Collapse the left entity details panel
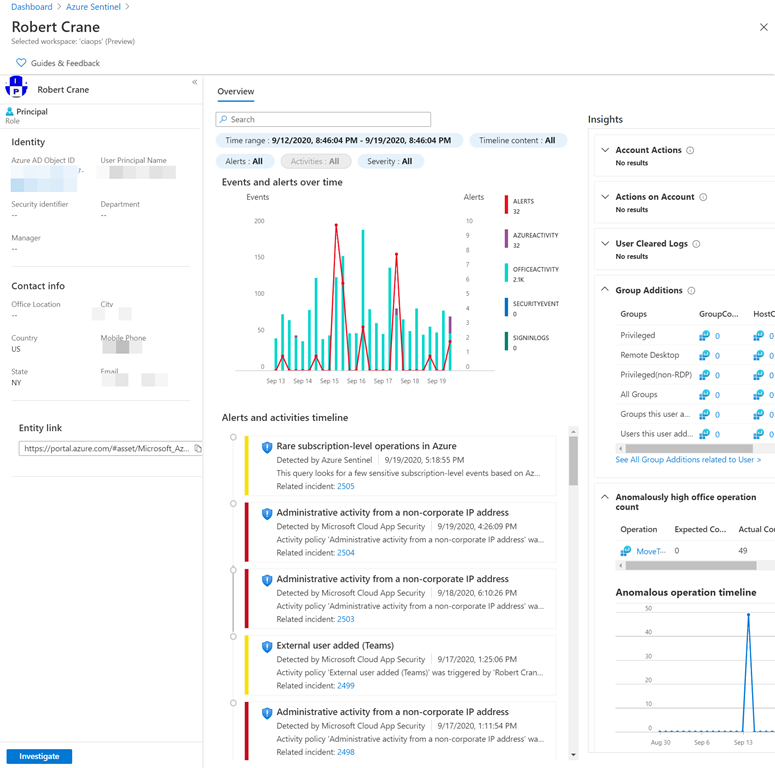Screen dimensions: 775x768 (x=194, y=83)
